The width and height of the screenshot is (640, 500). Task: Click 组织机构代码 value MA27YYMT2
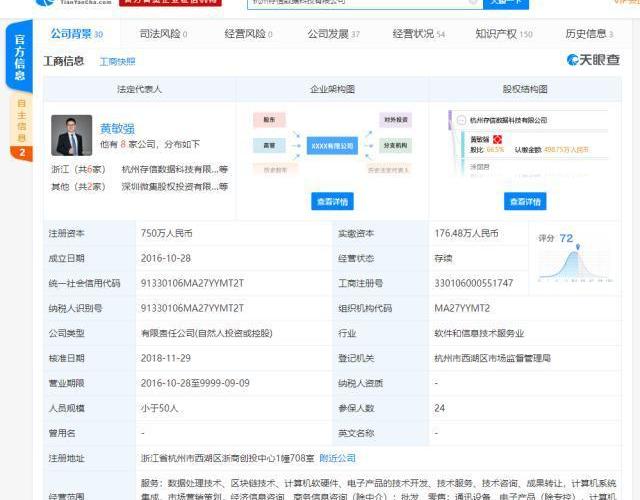(x=462, y=308)
